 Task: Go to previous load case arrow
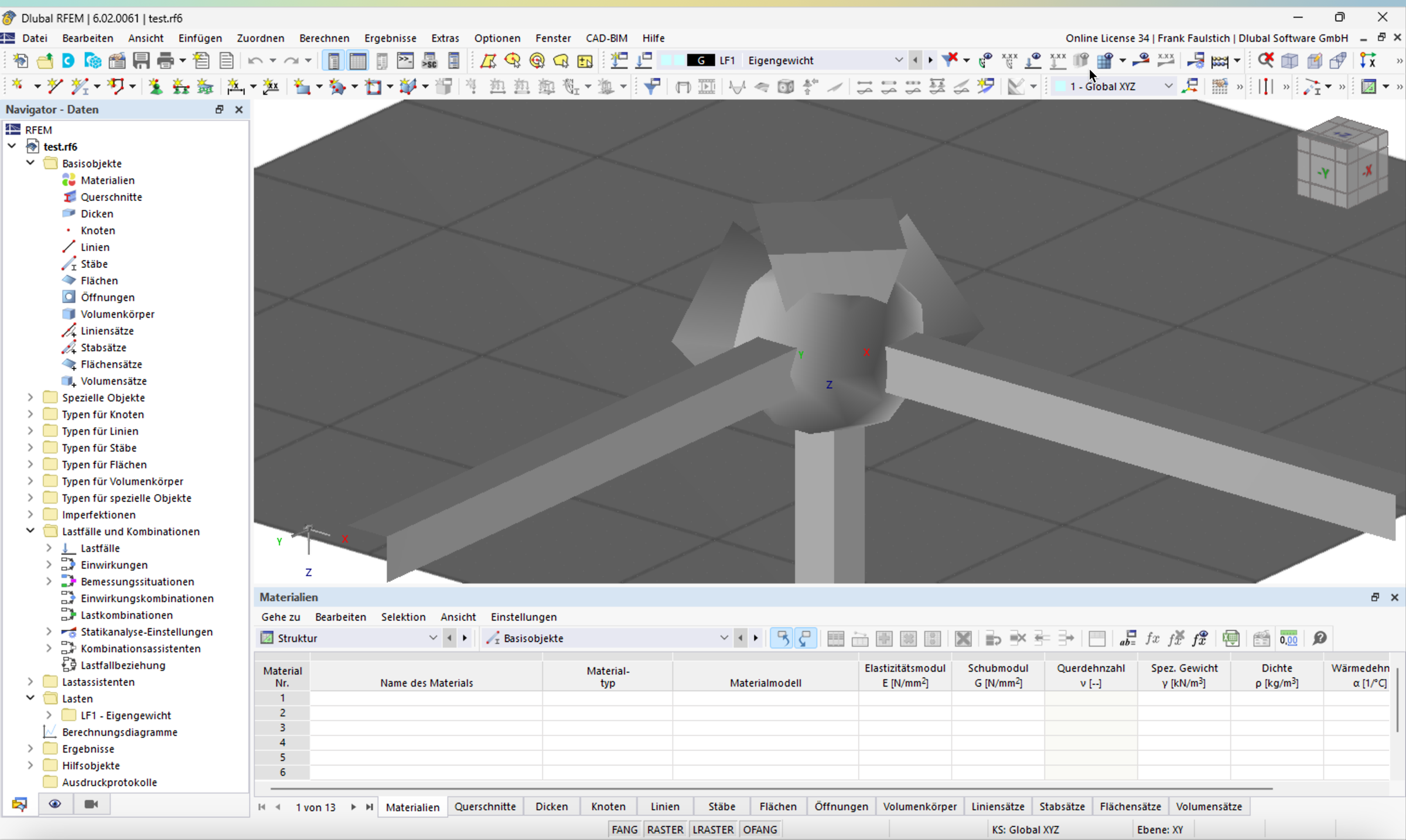[915, 60]
